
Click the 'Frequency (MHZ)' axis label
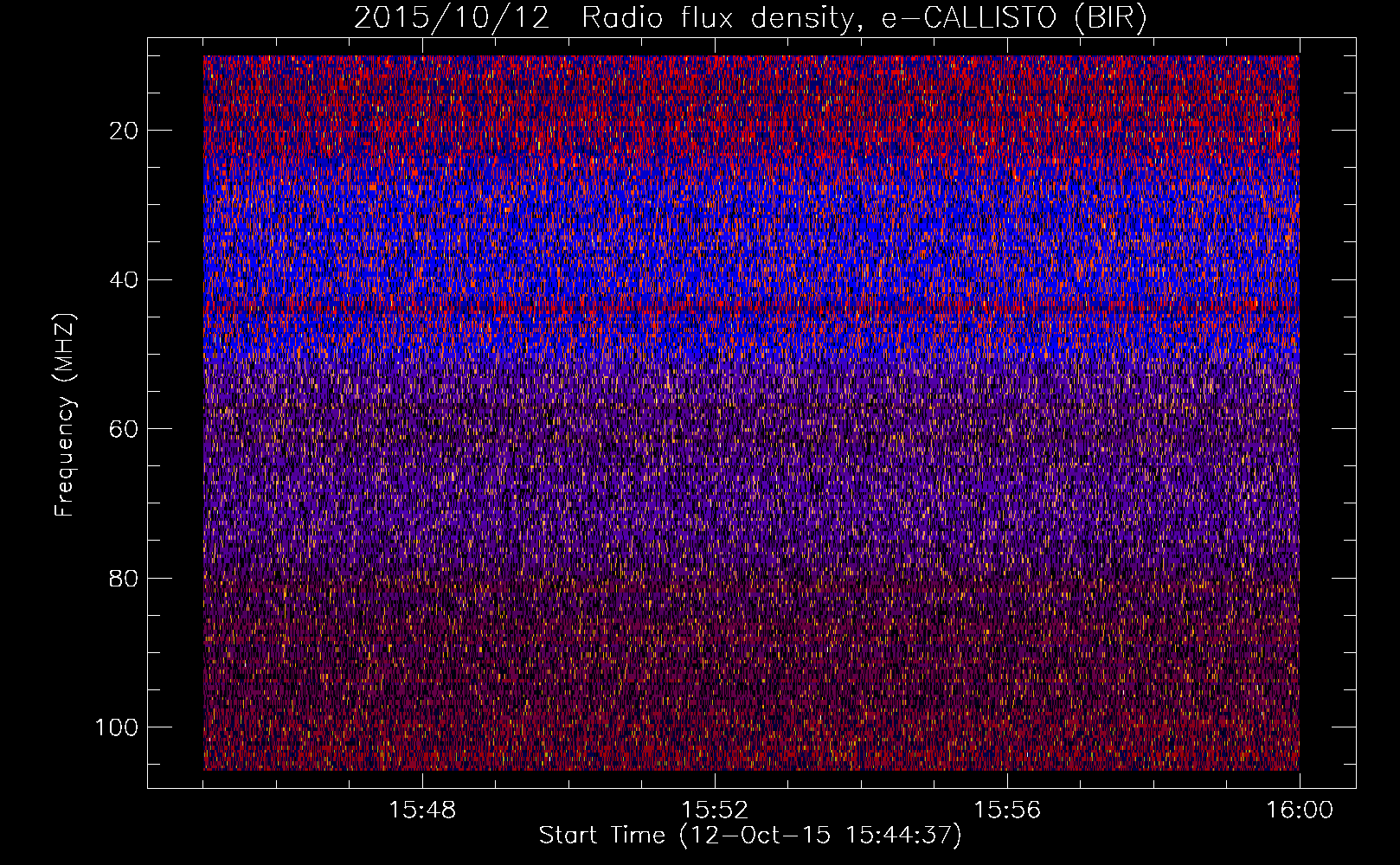pos(65,415)
